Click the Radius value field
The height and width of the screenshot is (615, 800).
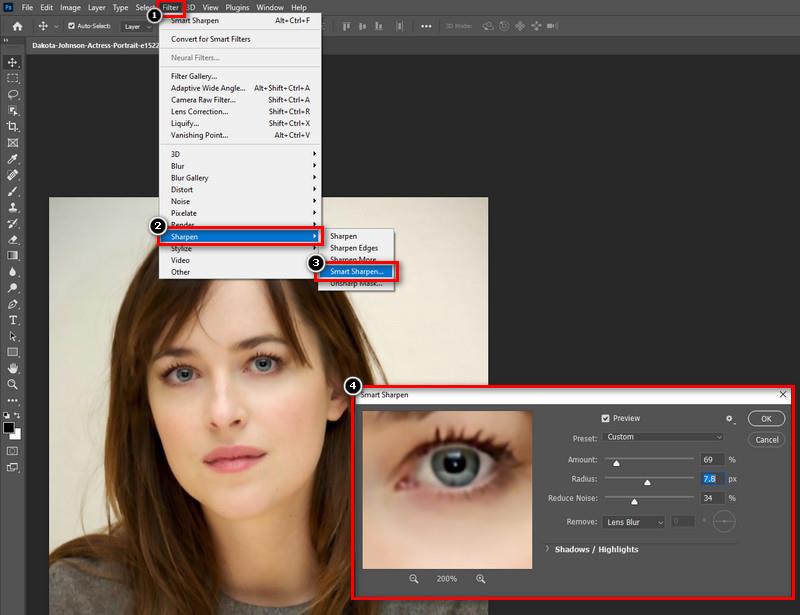pyautogui.click(x=713, y=479)
